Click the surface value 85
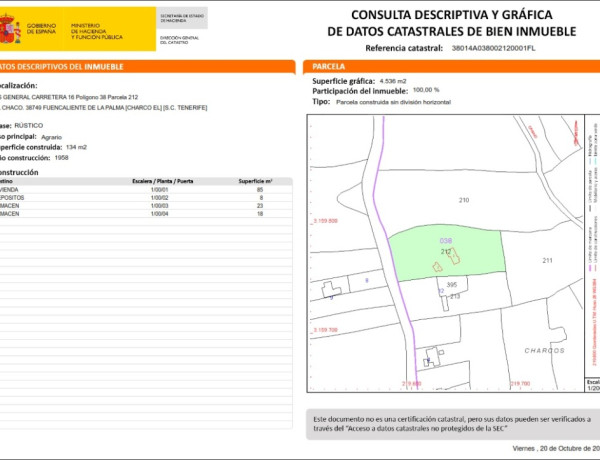The image size is (600, 460). pos(260,190)
